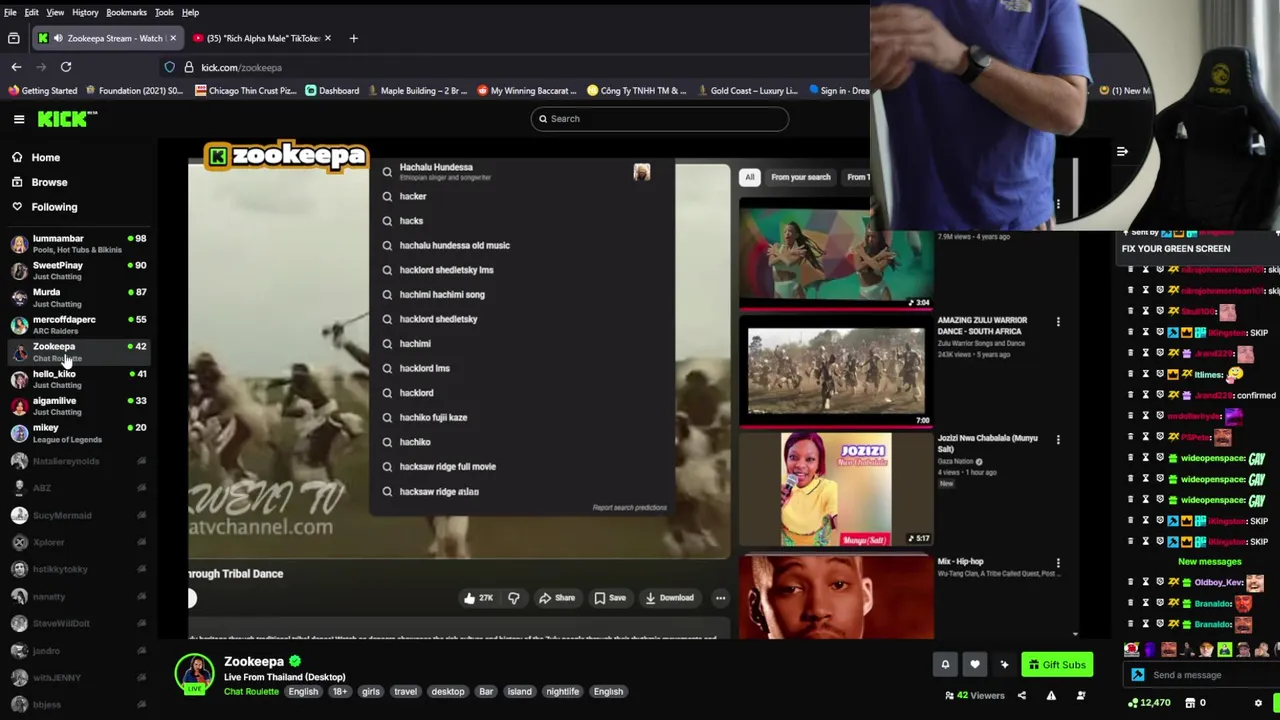Click the nightlife tag
Image resolution: width=1280 pixels, height=720 pixels.
pos(562,692)
